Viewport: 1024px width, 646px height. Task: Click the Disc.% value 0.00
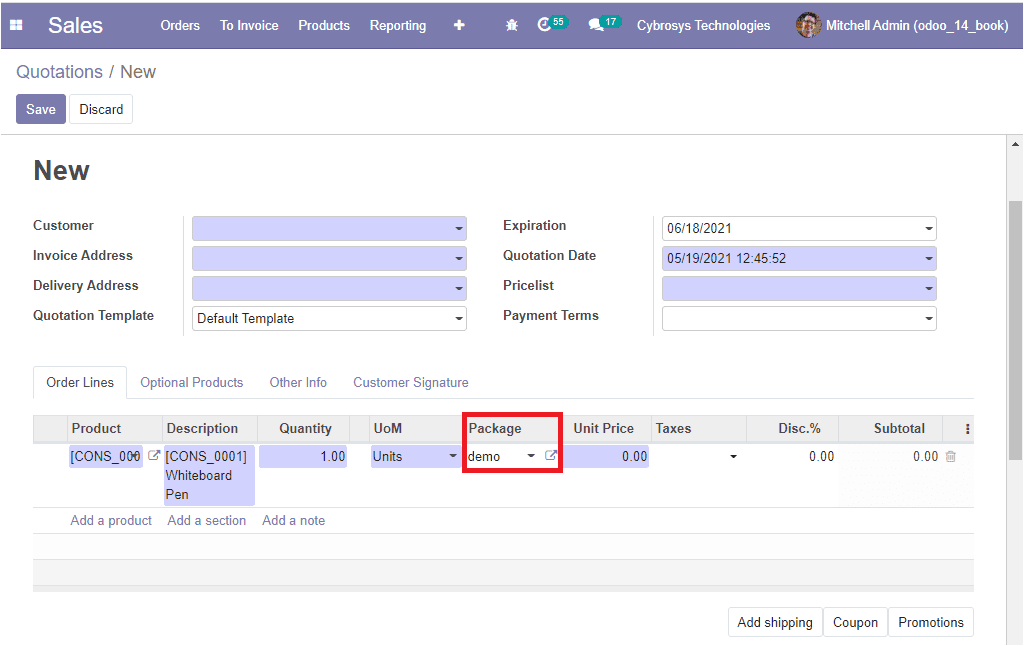821,456
